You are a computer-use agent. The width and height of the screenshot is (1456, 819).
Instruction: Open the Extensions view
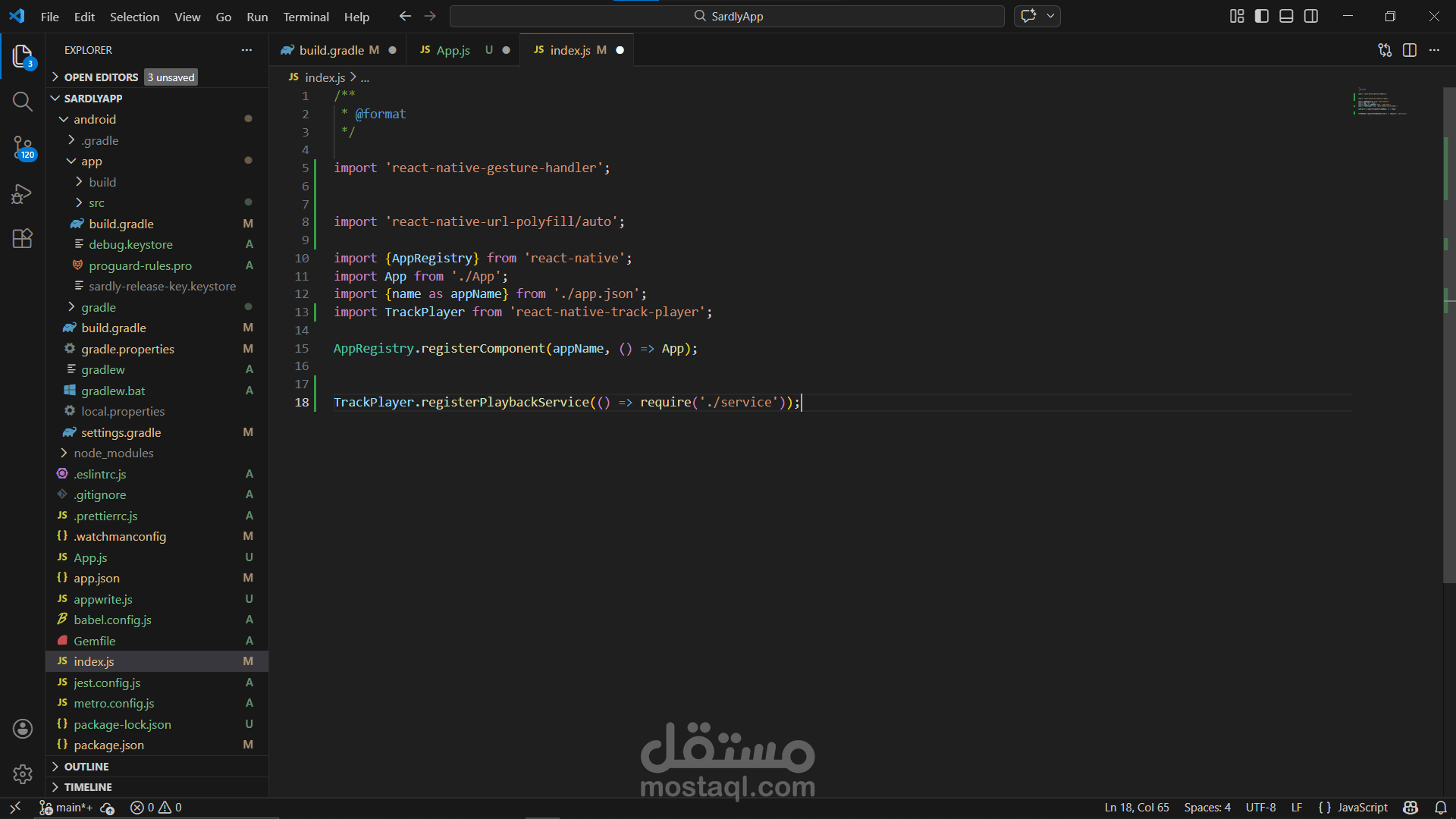tap(23, 239)
